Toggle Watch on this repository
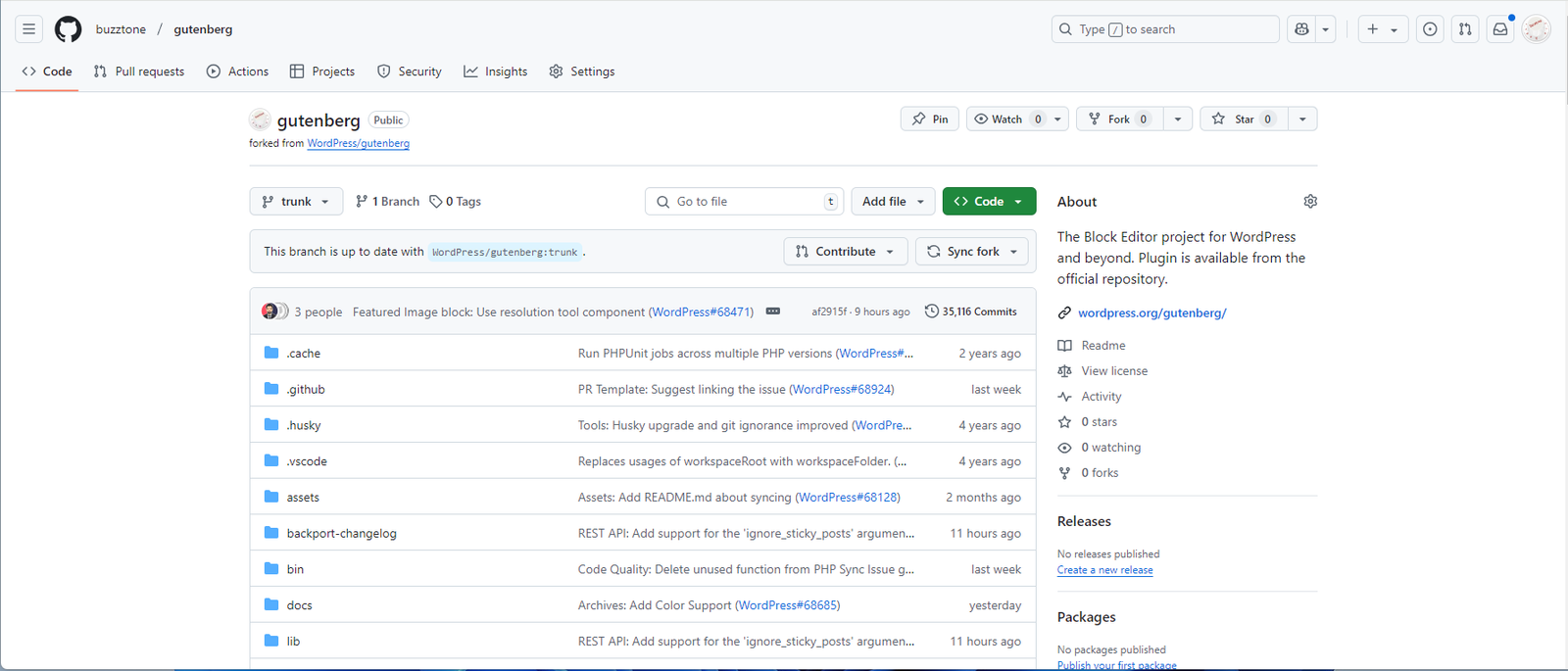 [1007, 120]
